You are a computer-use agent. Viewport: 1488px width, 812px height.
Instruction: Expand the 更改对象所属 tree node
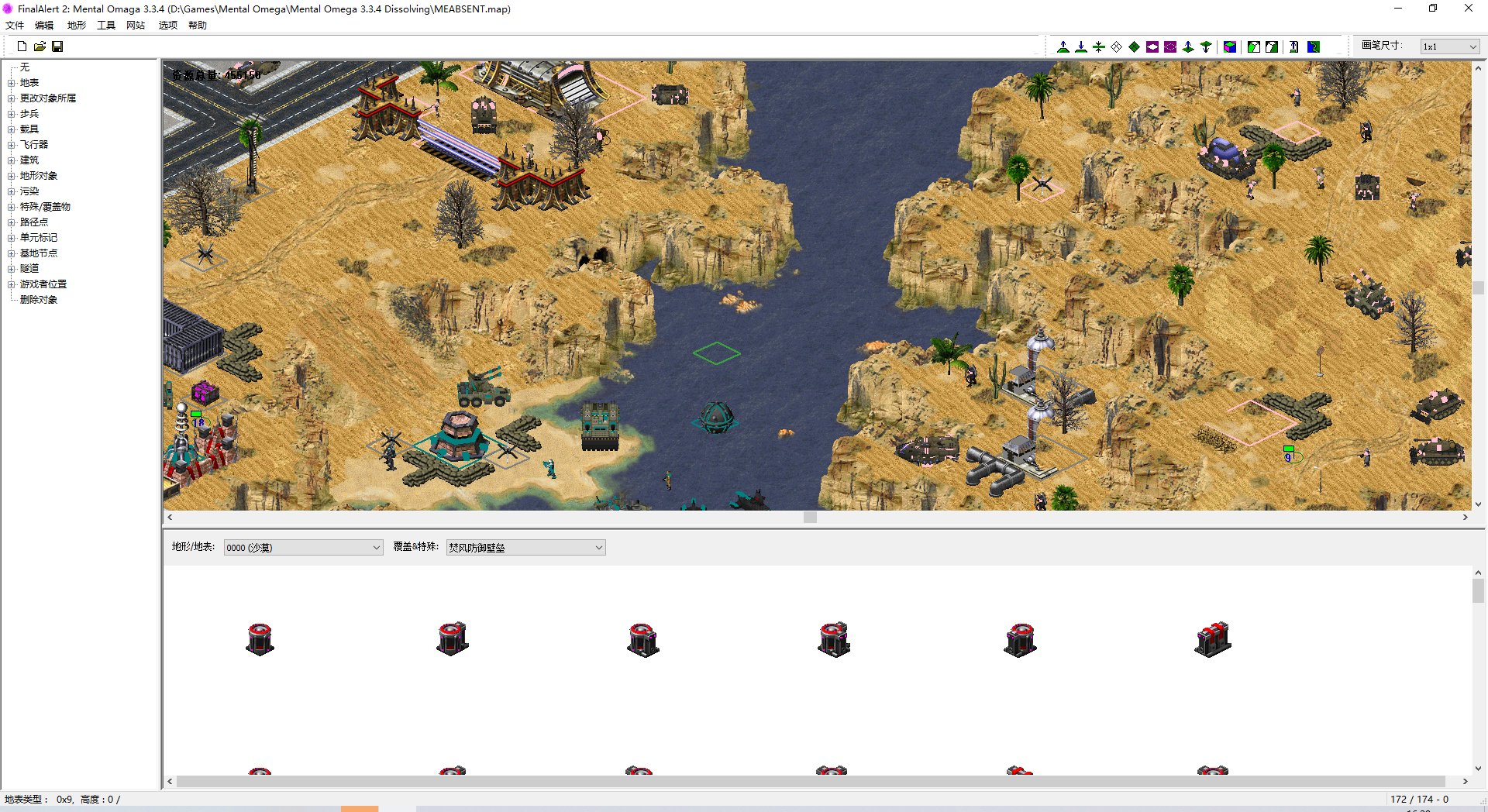12,98
